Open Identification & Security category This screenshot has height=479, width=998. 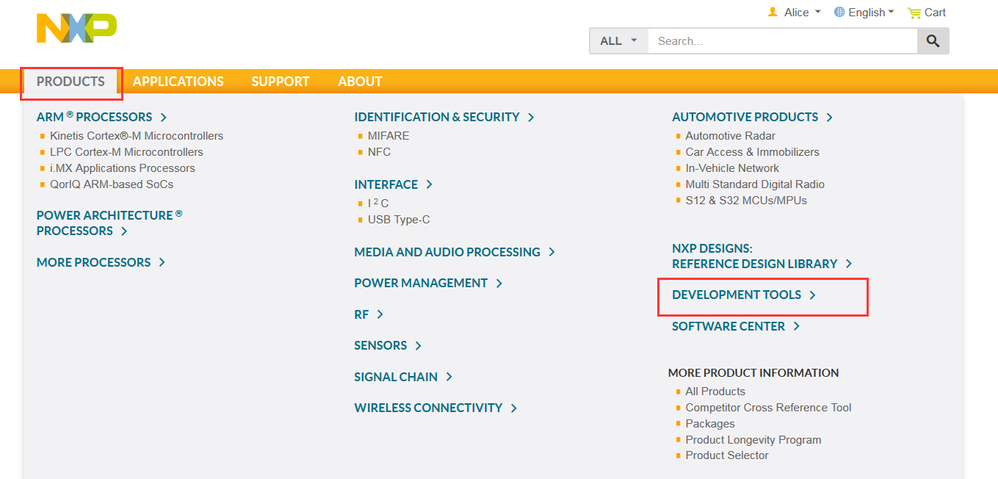point(437,117)
